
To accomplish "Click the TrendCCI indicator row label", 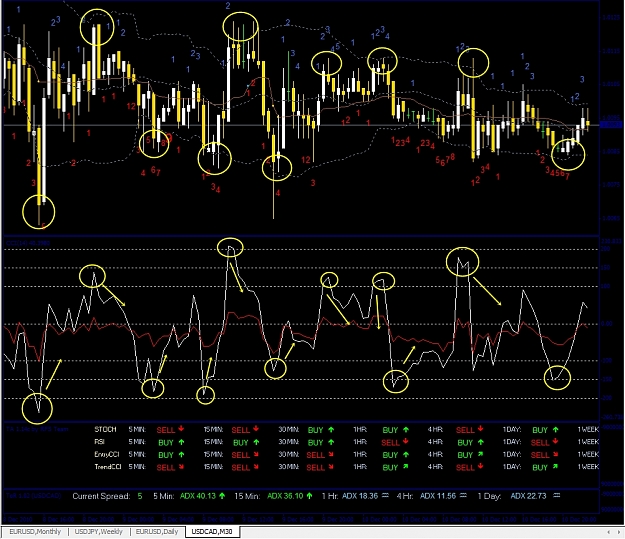I will coord(108,466).
